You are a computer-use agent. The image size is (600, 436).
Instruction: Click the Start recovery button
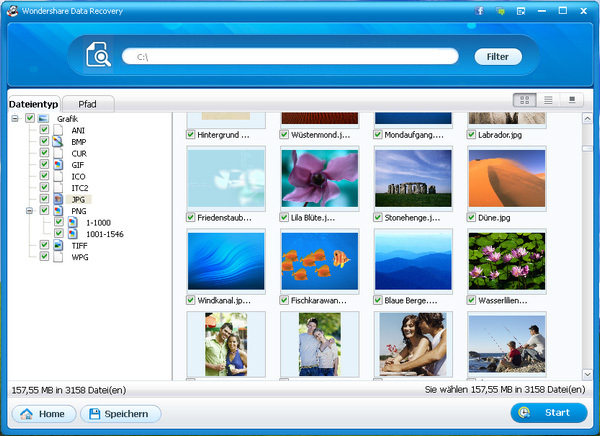(548, 413)
